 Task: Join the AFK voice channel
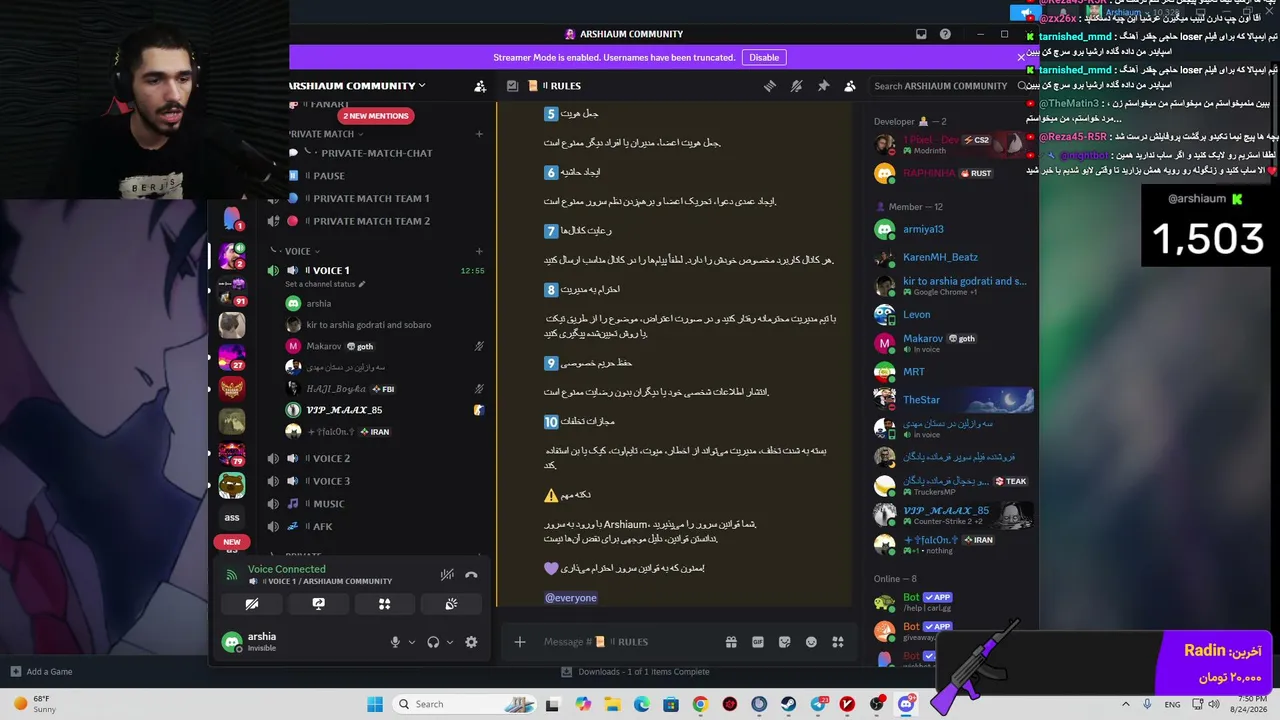[x=378, y=527]
